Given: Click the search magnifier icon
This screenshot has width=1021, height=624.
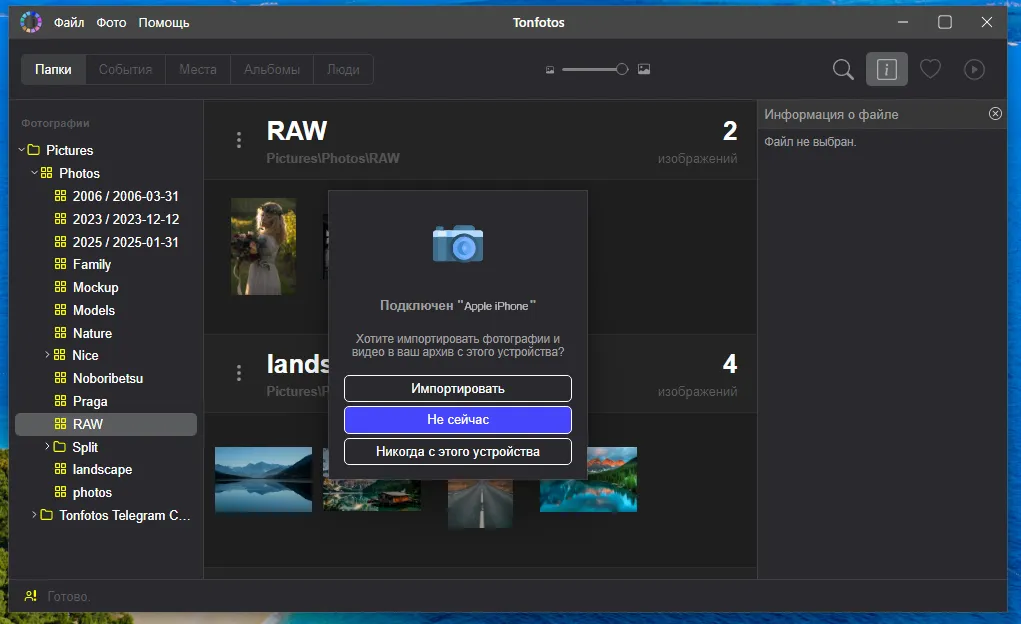Looking at the screenshot, I should click(x=843, y=69).
